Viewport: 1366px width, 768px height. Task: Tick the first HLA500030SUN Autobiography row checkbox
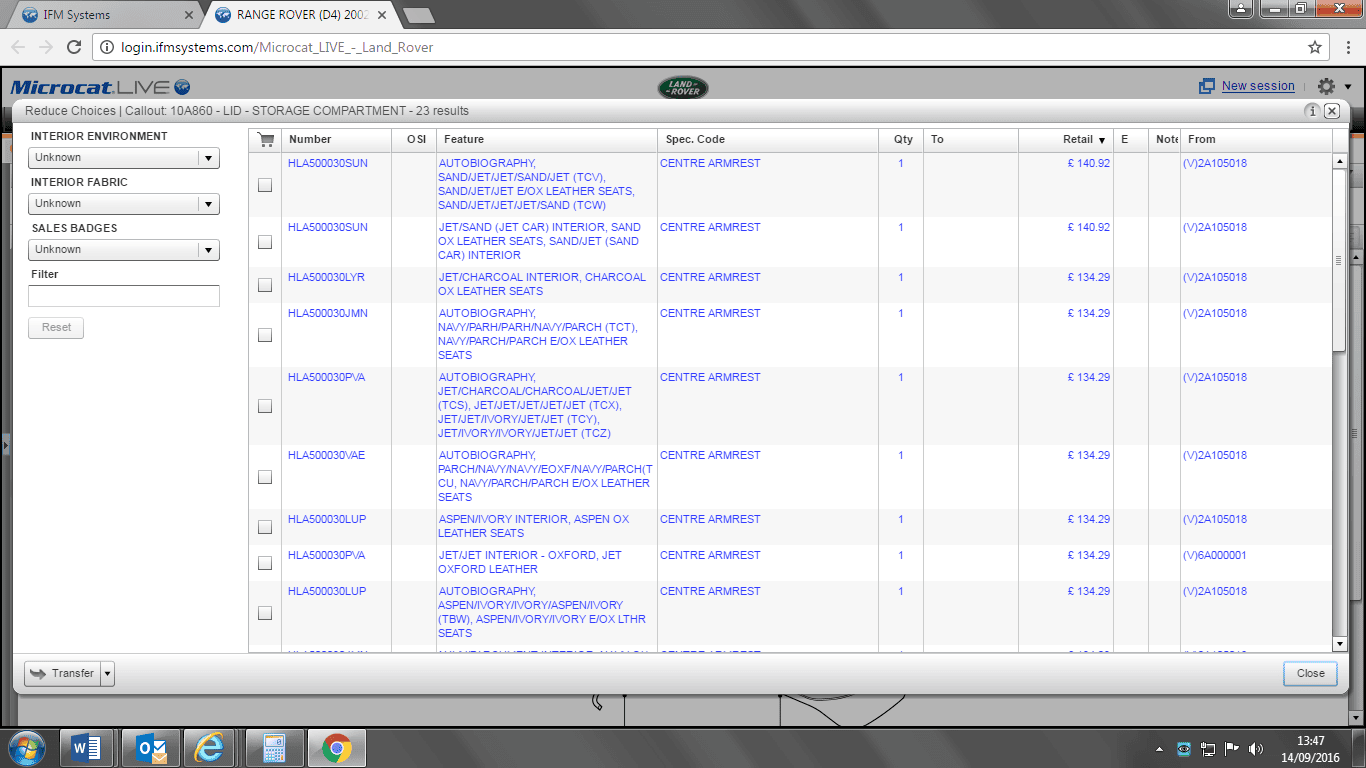pos(265,185)
